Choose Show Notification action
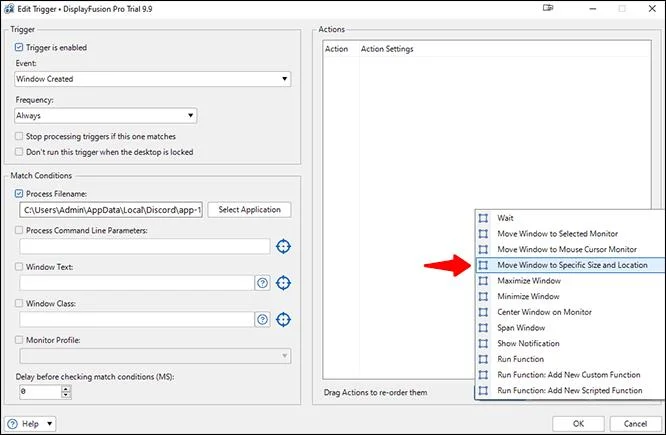Screen dimensions: 666x435 (570, 344)
